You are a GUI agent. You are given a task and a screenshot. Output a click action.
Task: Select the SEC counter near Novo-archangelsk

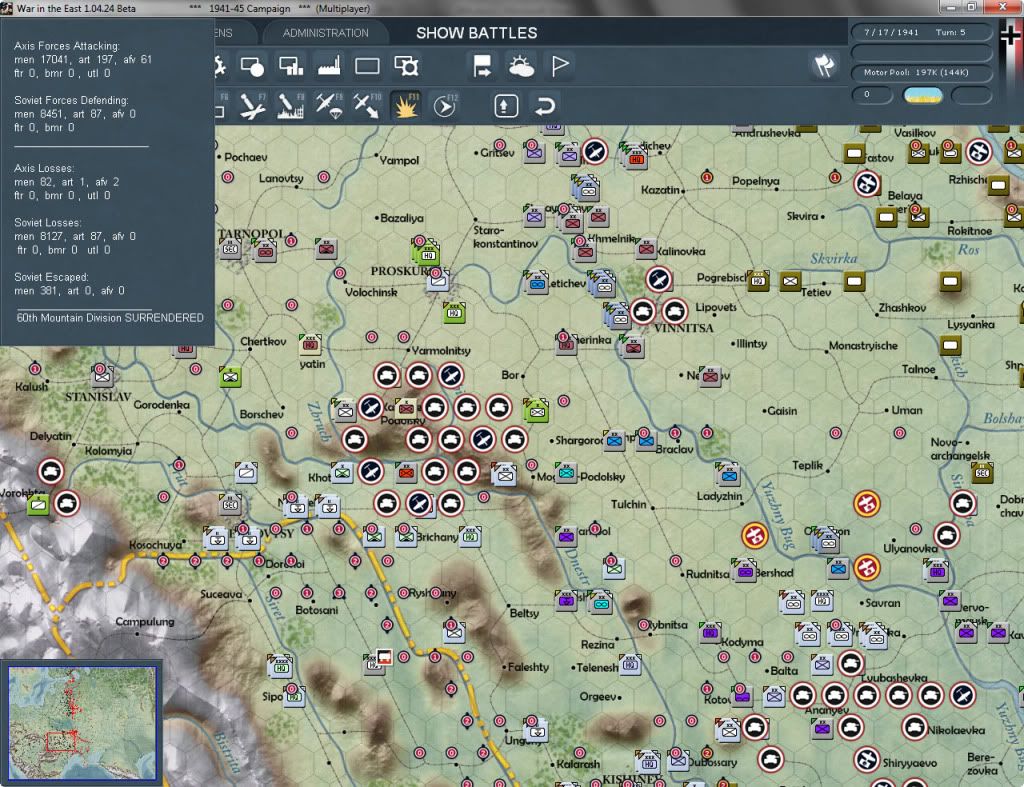tap(982, 472)
